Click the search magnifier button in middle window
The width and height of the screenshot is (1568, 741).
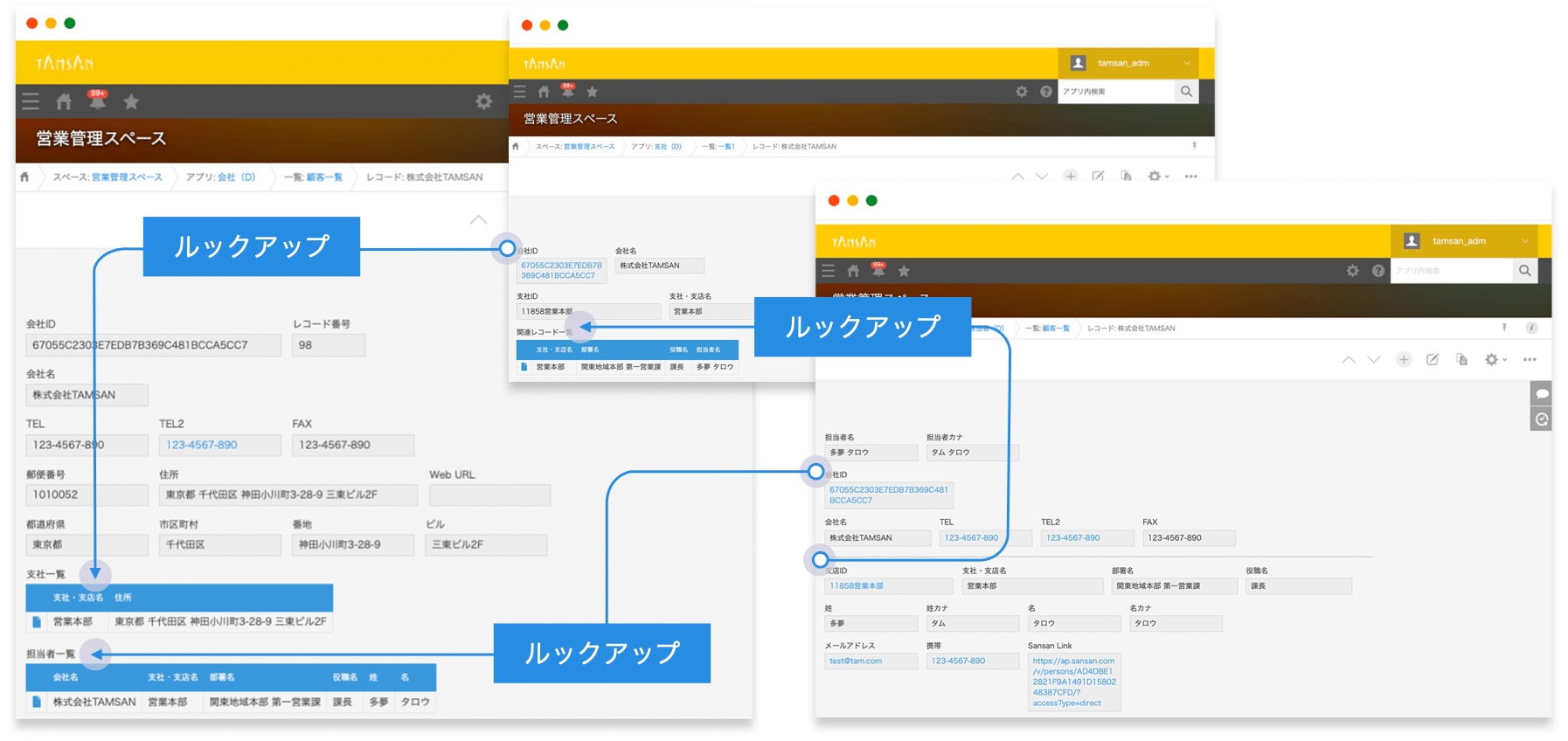(1186, 91)
